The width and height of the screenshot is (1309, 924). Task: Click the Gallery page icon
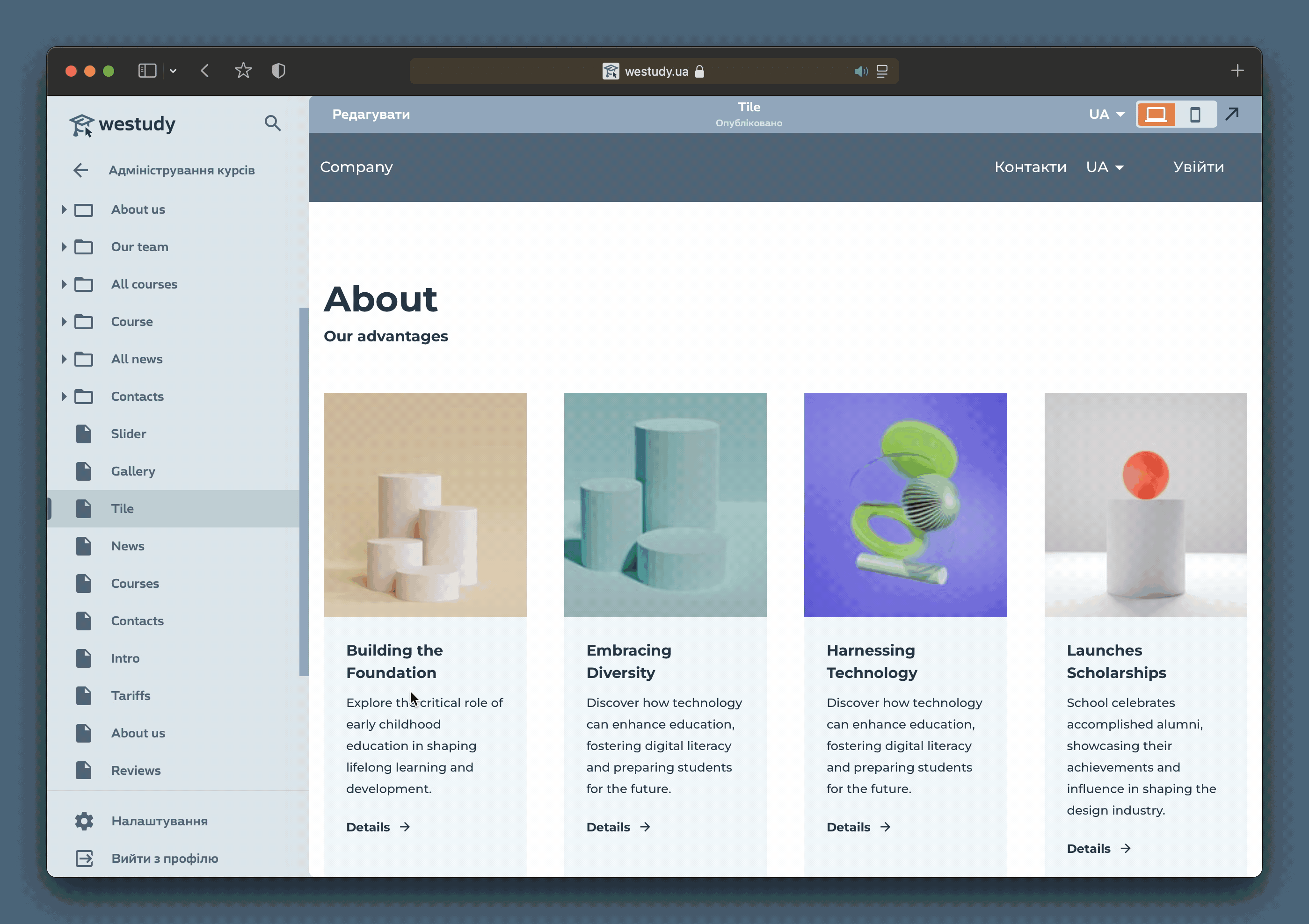(84, 471)
